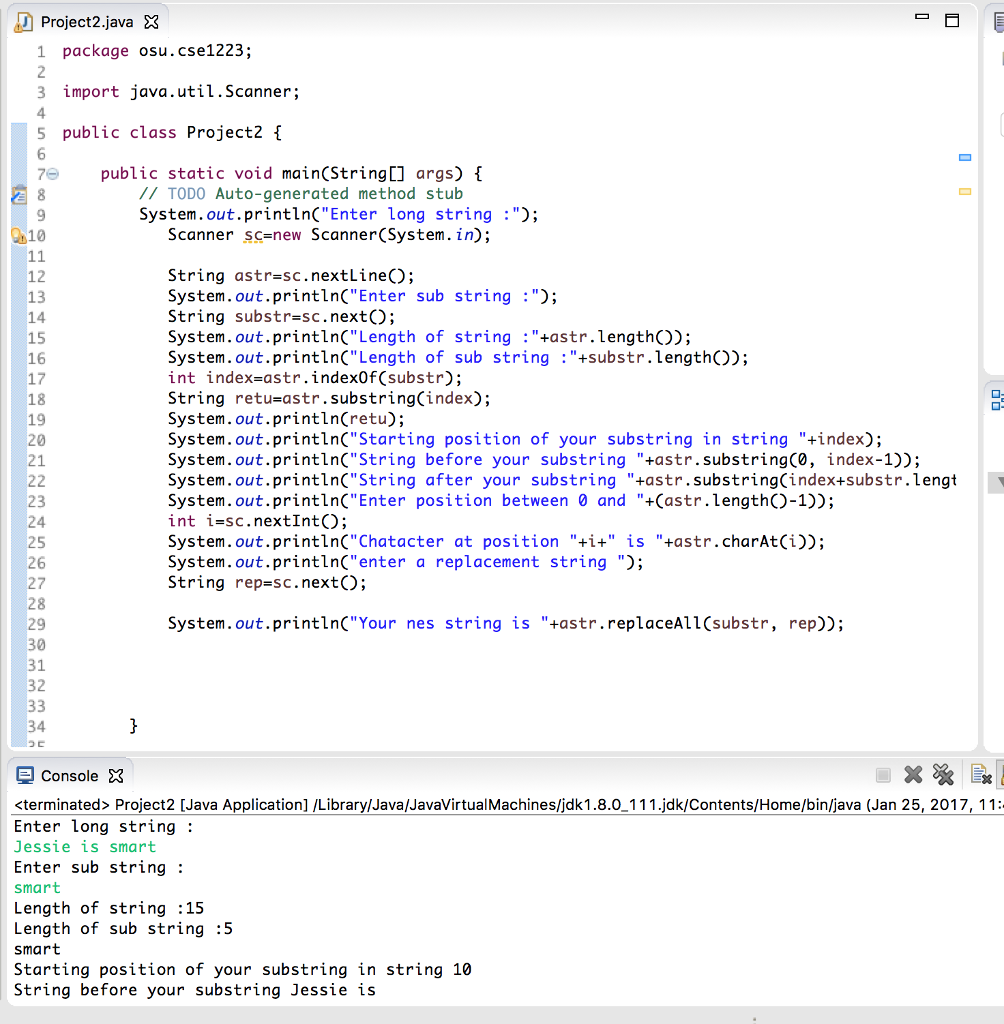Click the Terminate square icon in Console toolbar
Viewport: 1004px width, 1024px height.
click(883, 776)
